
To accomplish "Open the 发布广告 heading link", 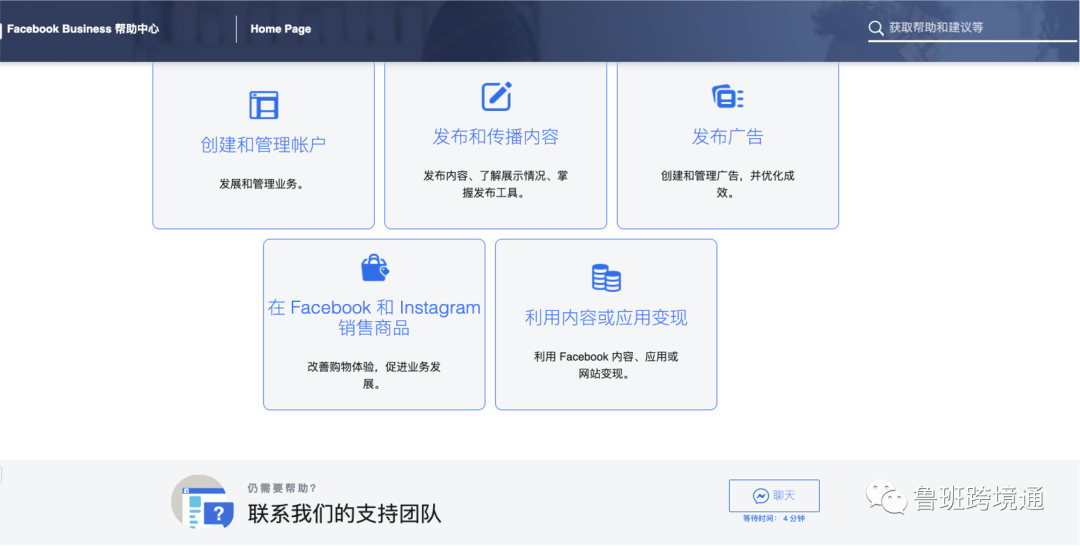I will pyautogui.click(x=727, y=136).
